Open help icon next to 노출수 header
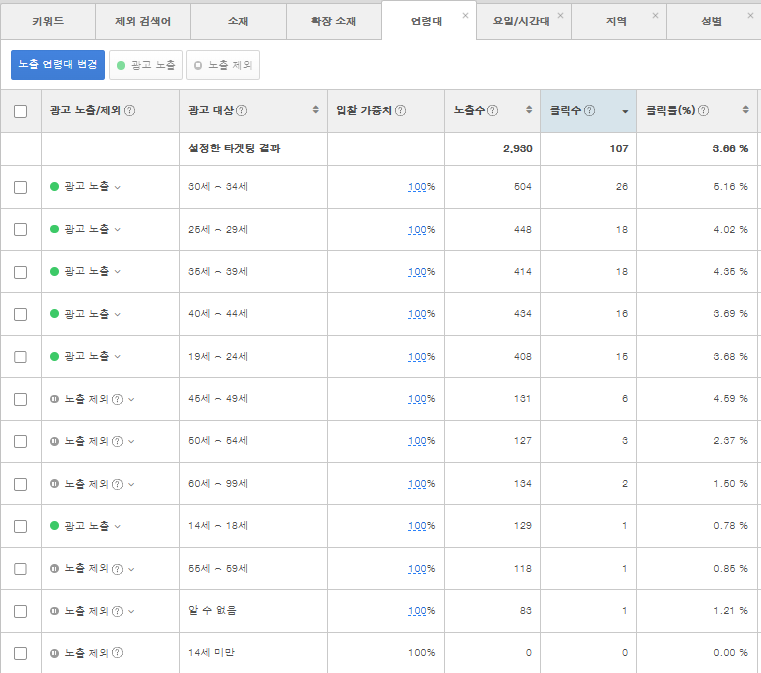The image size is (761, 673). click(x=492, y=111)
